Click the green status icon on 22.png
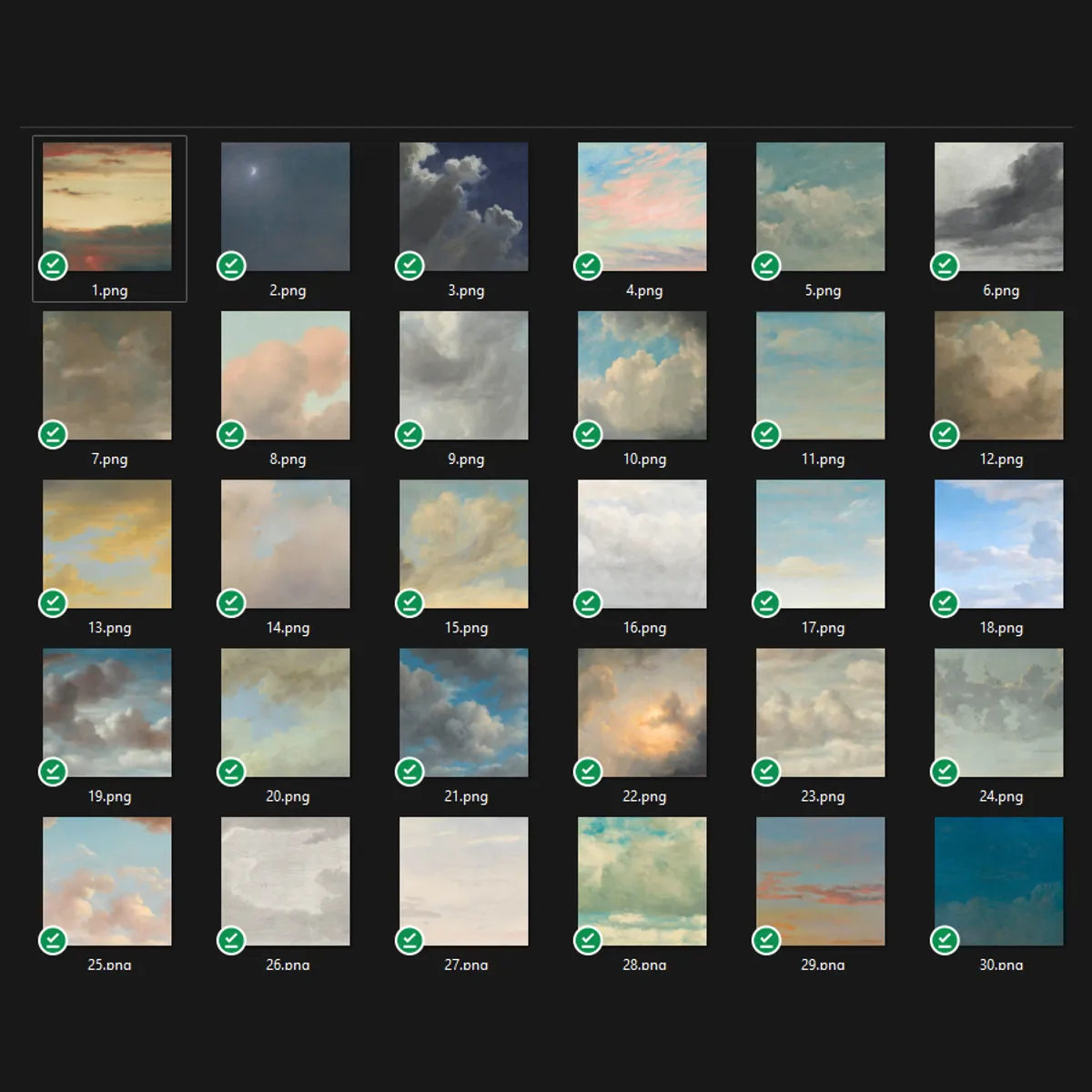1092x1092 pixels. [x=588, y=771]
